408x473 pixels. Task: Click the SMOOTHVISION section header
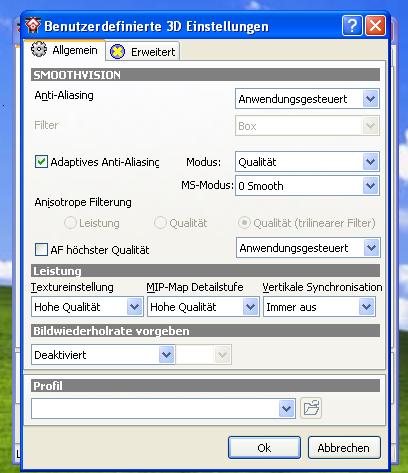coord(205,75)
